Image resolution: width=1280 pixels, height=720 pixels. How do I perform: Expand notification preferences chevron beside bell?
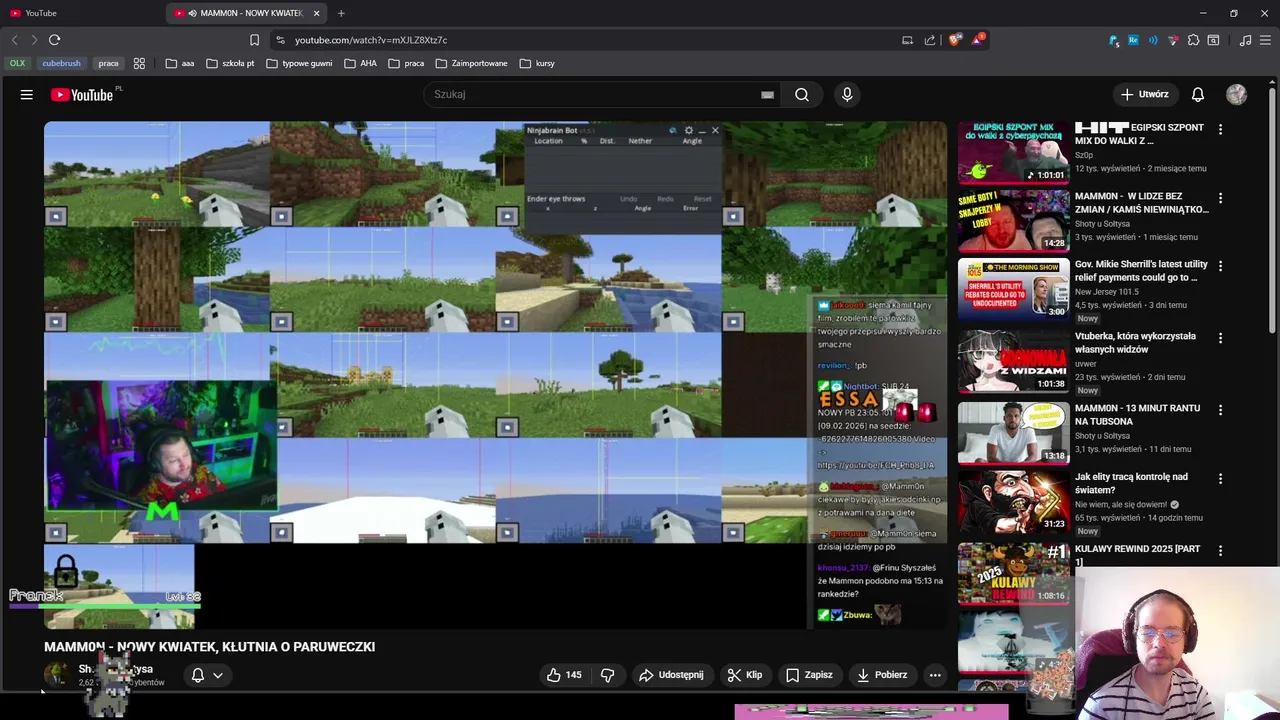[x=218, y=675]
